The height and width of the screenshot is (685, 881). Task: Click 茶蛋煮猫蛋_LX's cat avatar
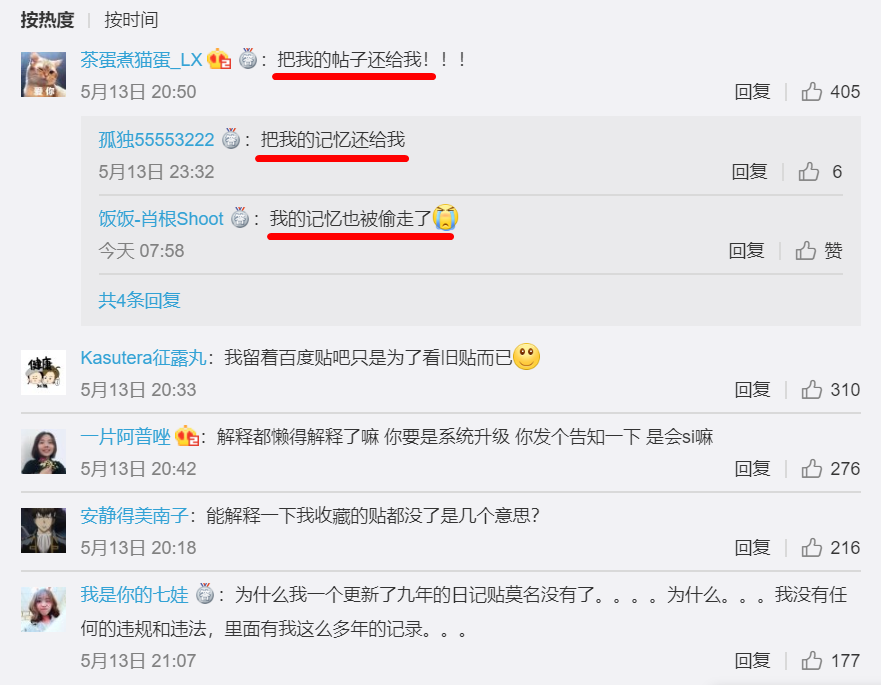tap(43, 74)
